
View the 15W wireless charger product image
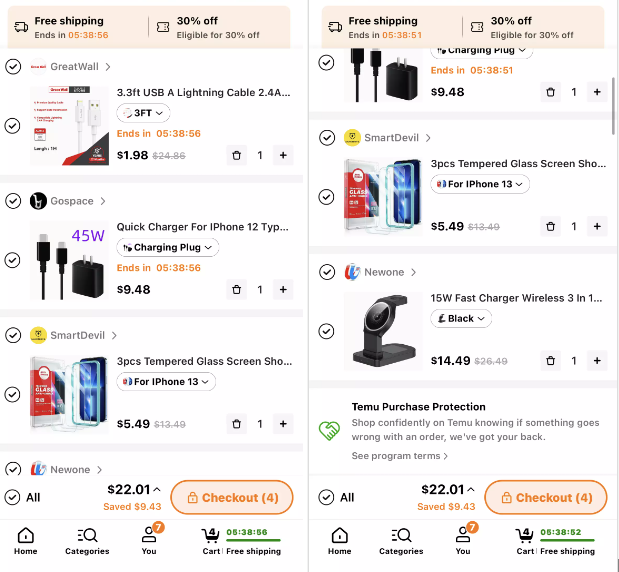click(383, 331)
